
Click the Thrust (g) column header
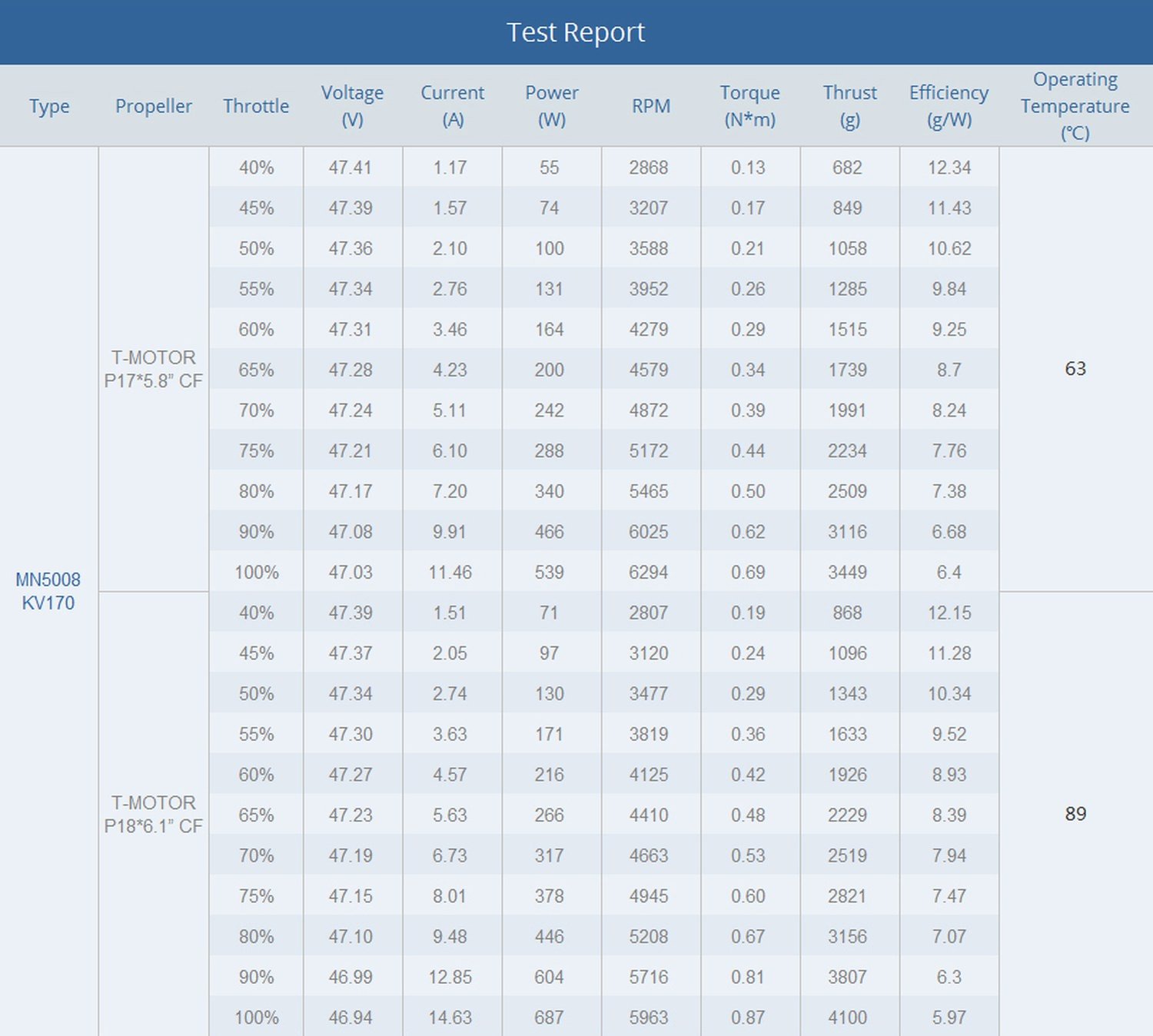[x=849, y=106]
